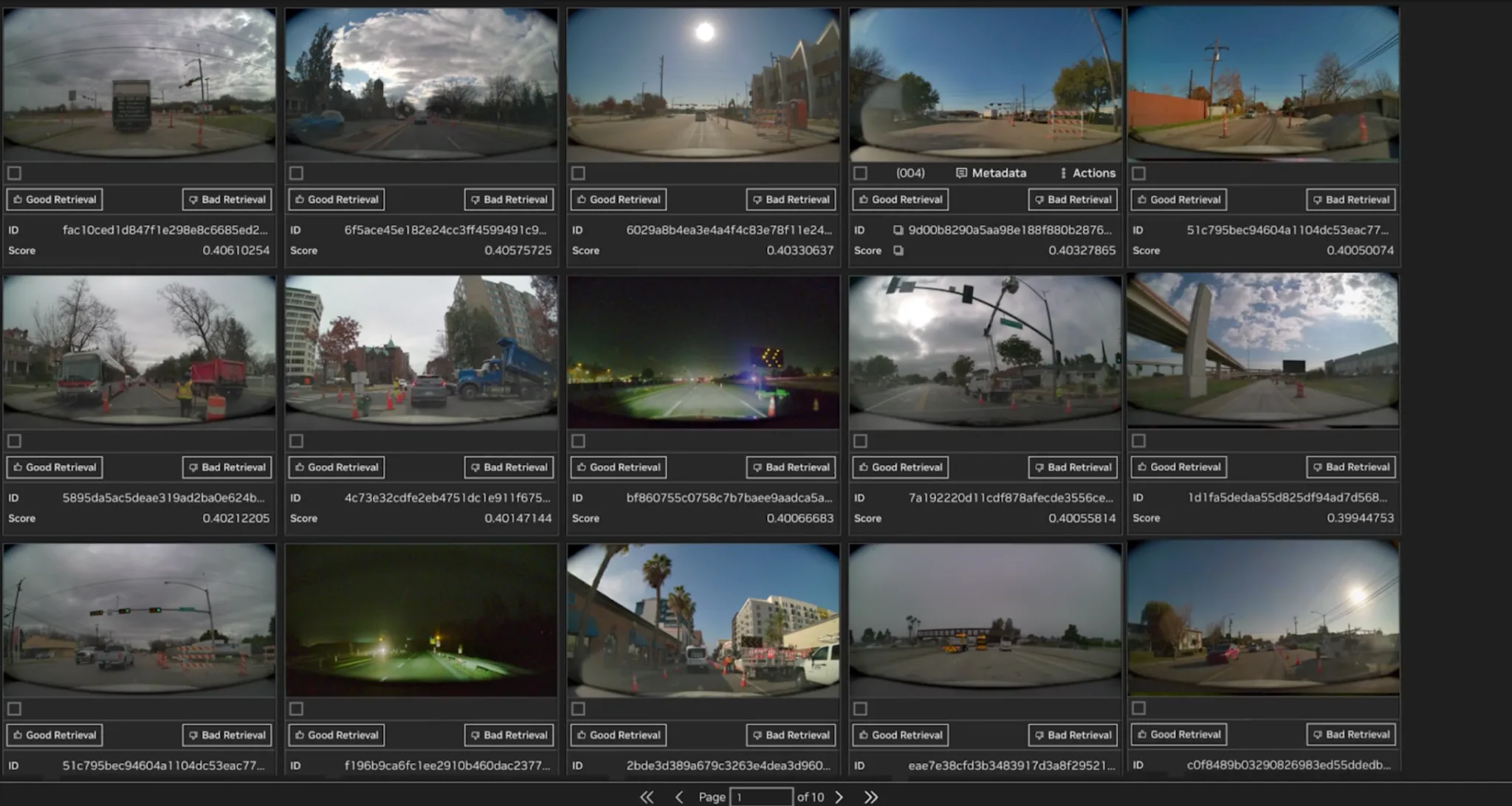Tick checkbox for image 1d1fa5dedaa55d82
Viewport: 1512px width, 806px height.
click(1139, 441)
